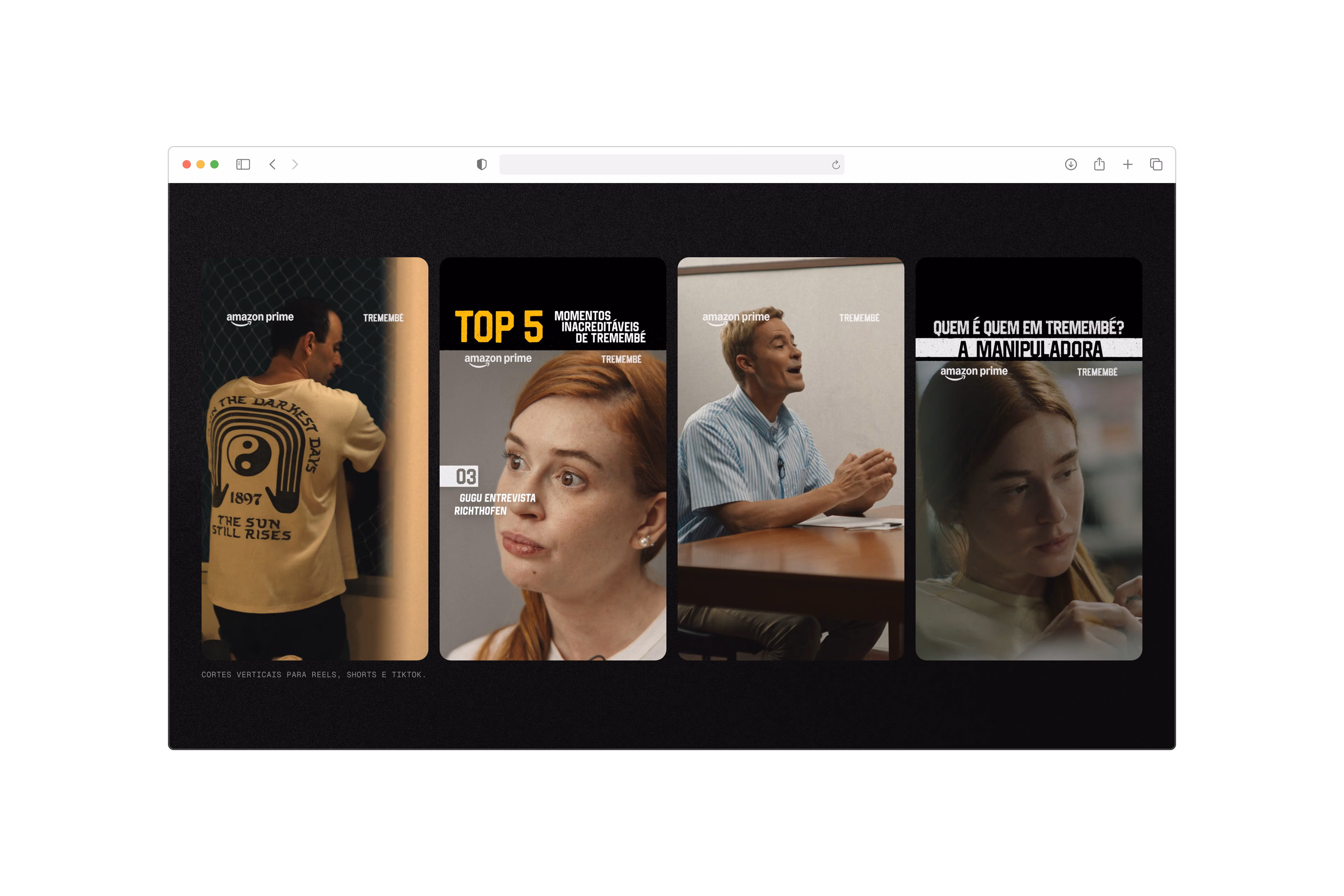Click the 'TOP 5' yellow title text

click(499, 327)
